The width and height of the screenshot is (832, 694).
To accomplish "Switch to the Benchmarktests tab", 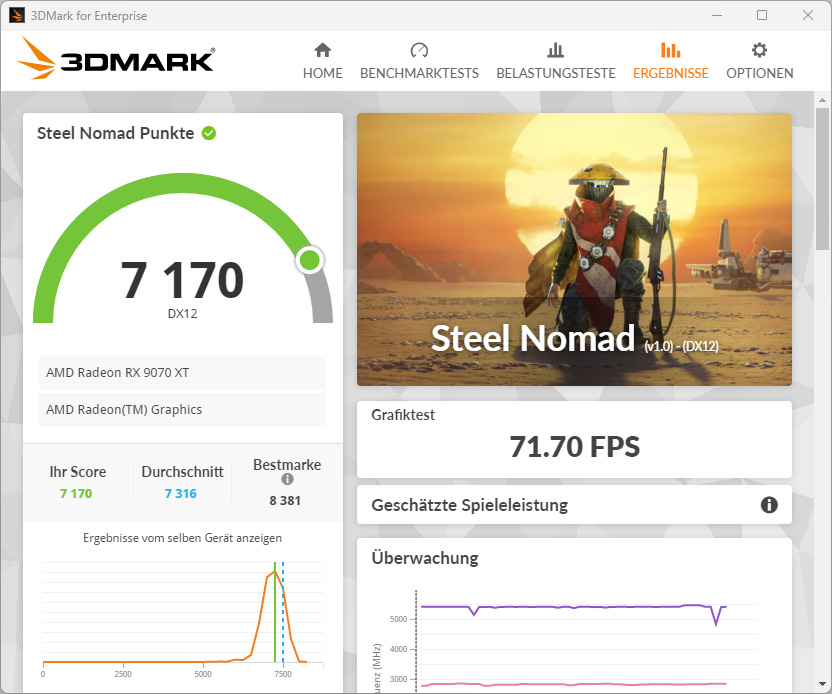I will 419,61.
